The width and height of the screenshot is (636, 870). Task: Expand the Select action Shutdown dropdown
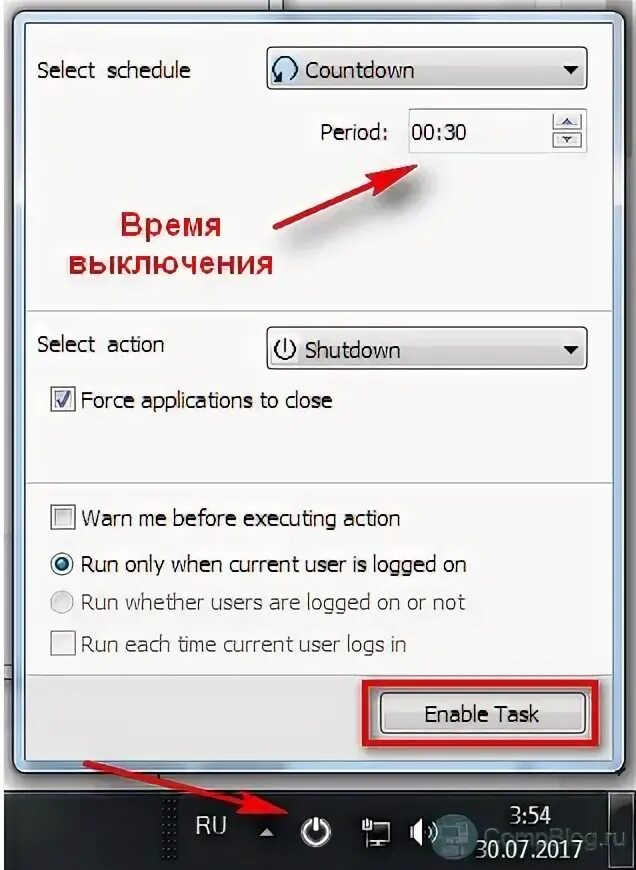pos(426,348)
